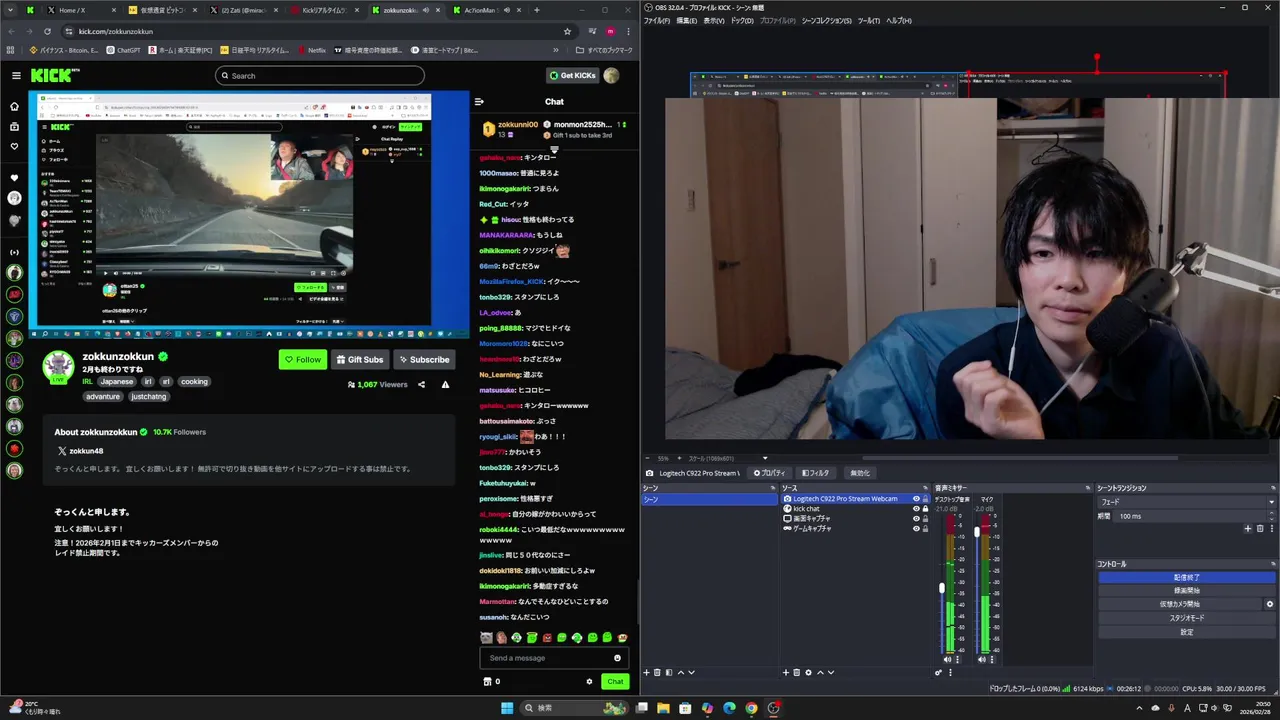1280x720 pixels.
Task: Open the フェード transition dropdown
Action: (1187, 502)
